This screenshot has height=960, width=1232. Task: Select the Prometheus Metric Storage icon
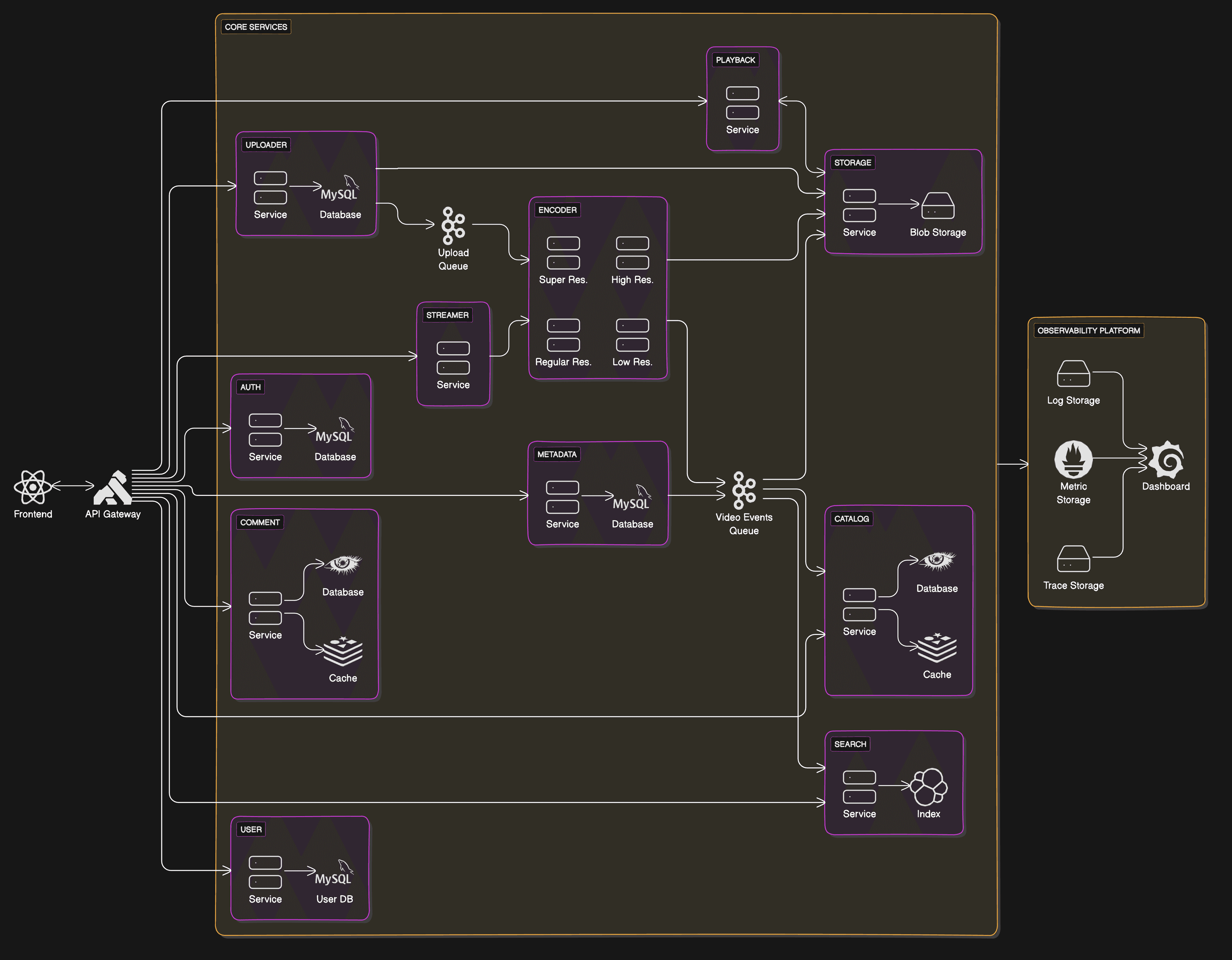1073,459
